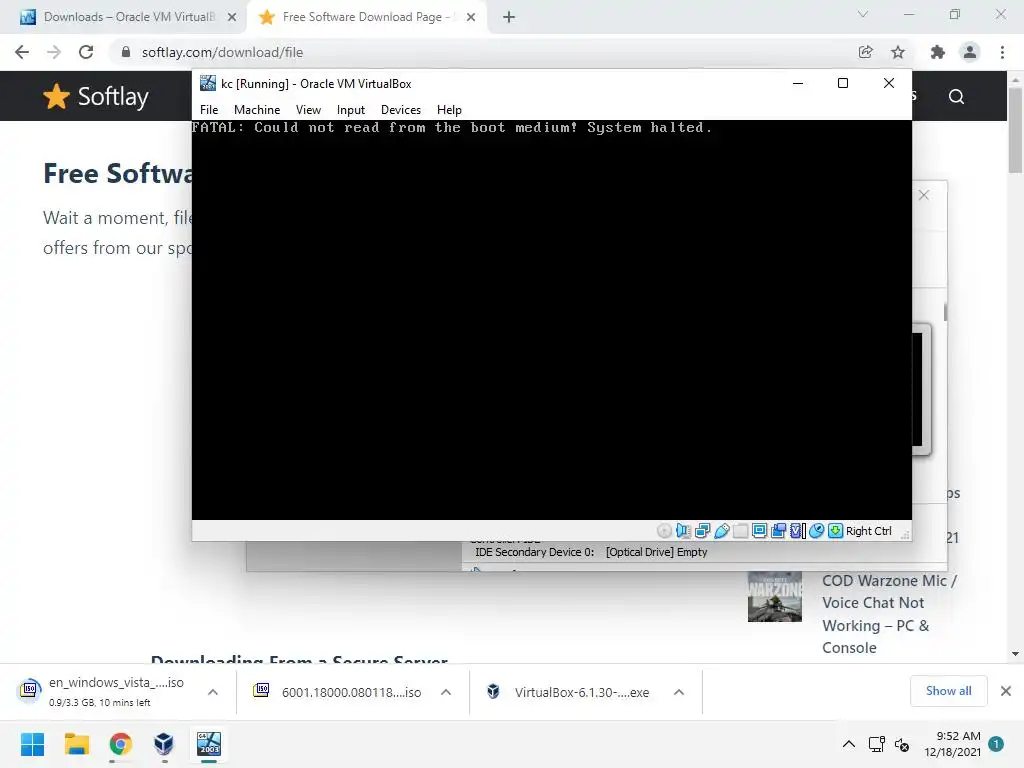Click the Right Ctrl host key label

click(x=869, y=531)
